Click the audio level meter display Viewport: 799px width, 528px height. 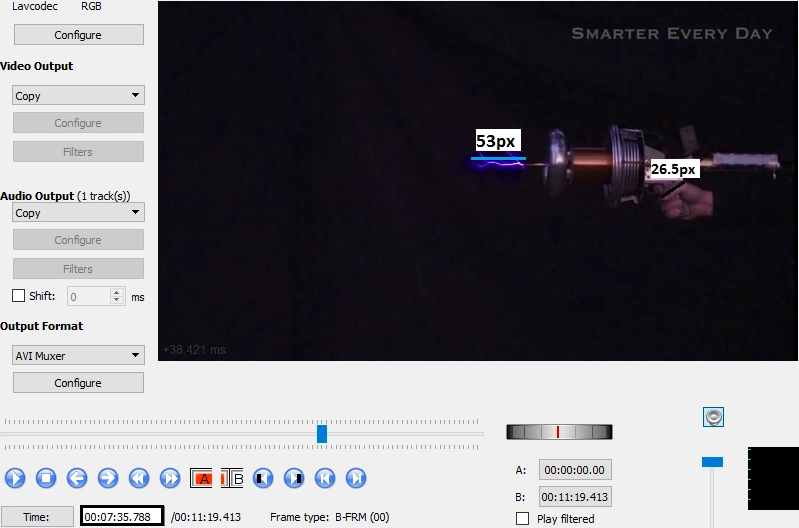773,478
